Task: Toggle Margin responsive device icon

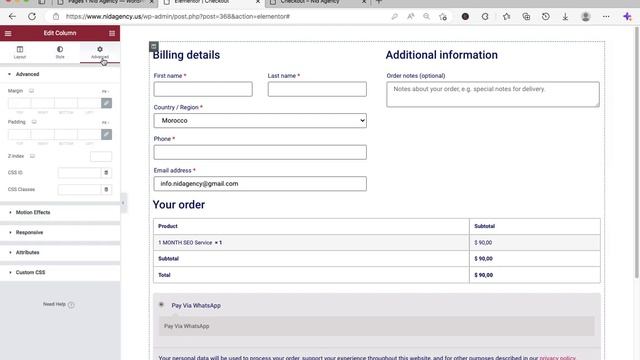Action: click(31, 91)
